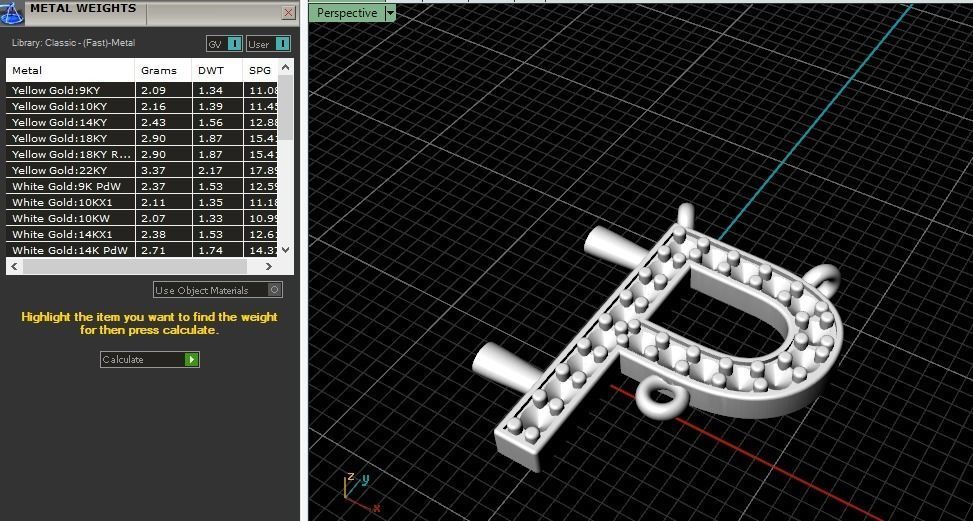The width and height of the screenshot is (973, 521).
Task: Click the Metal Weights tool logo icon
Action: [12, 12]
